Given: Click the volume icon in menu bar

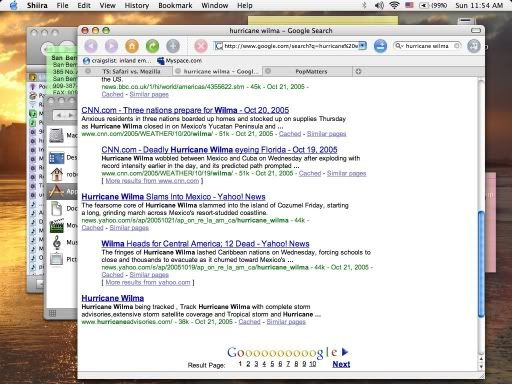Looking at the screenshot, I should click(379, 5).
